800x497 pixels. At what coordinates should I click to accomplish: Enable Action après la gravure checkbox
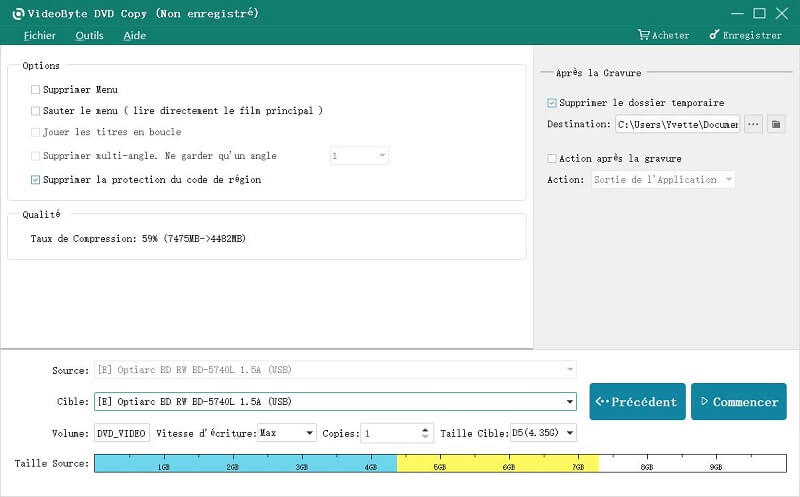552,159
